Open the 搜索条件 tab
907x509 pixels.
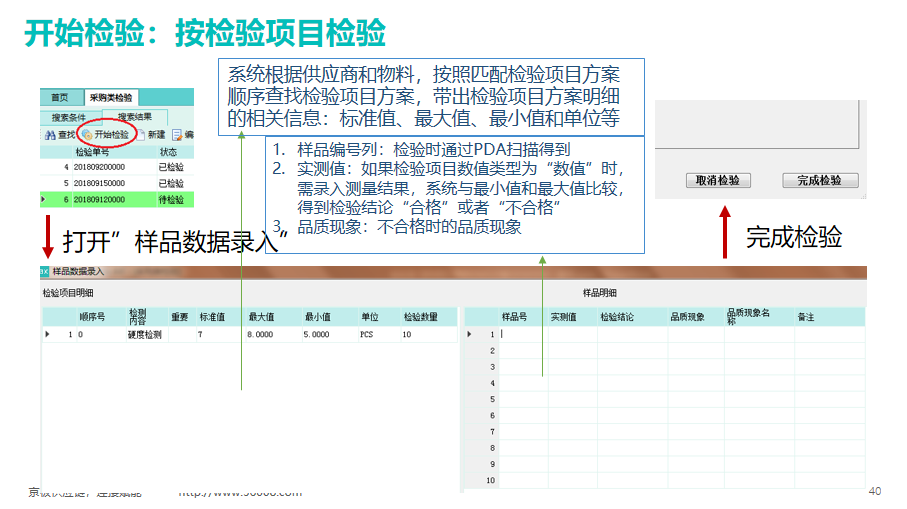click(69, 117)
